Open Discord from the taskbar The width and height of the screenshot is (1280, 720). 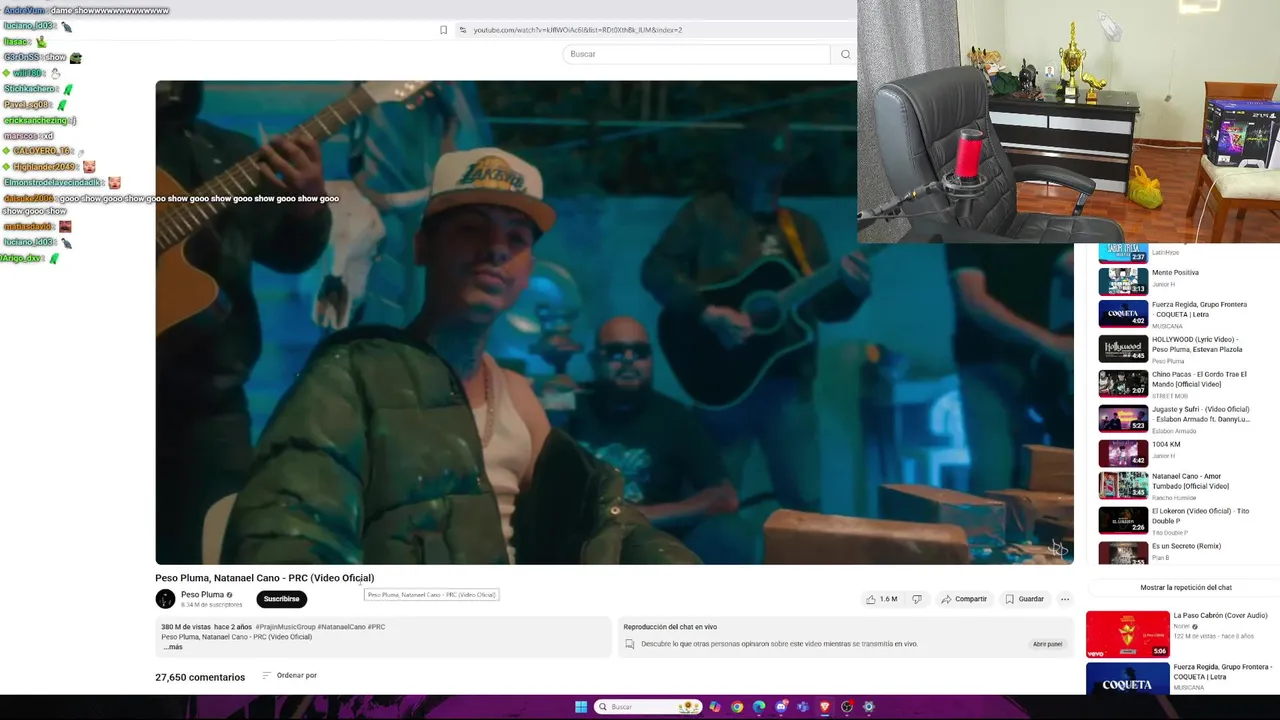click(x=781, y=707)
